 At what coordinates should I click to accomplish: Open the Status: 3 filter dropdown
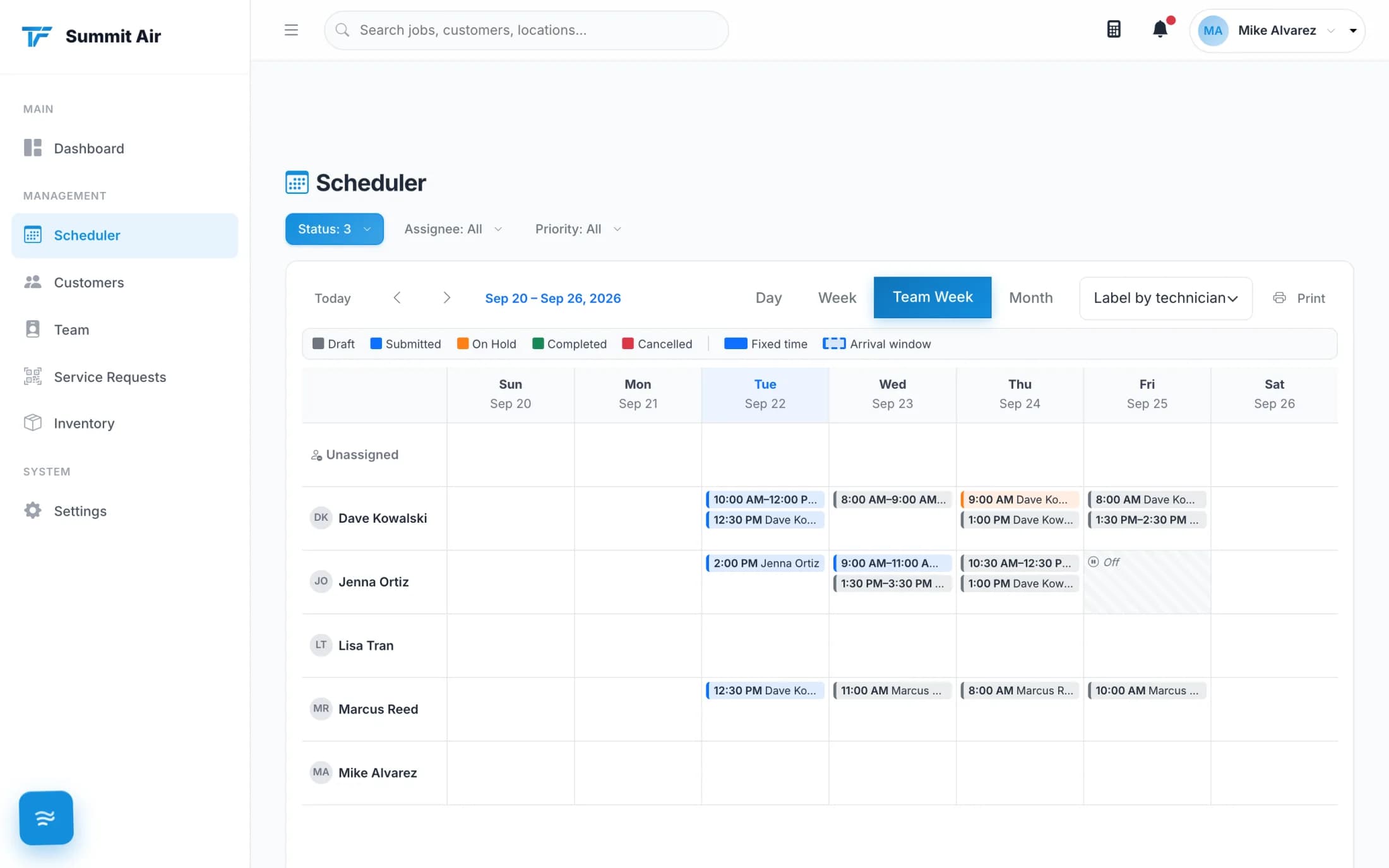point(334,229)
